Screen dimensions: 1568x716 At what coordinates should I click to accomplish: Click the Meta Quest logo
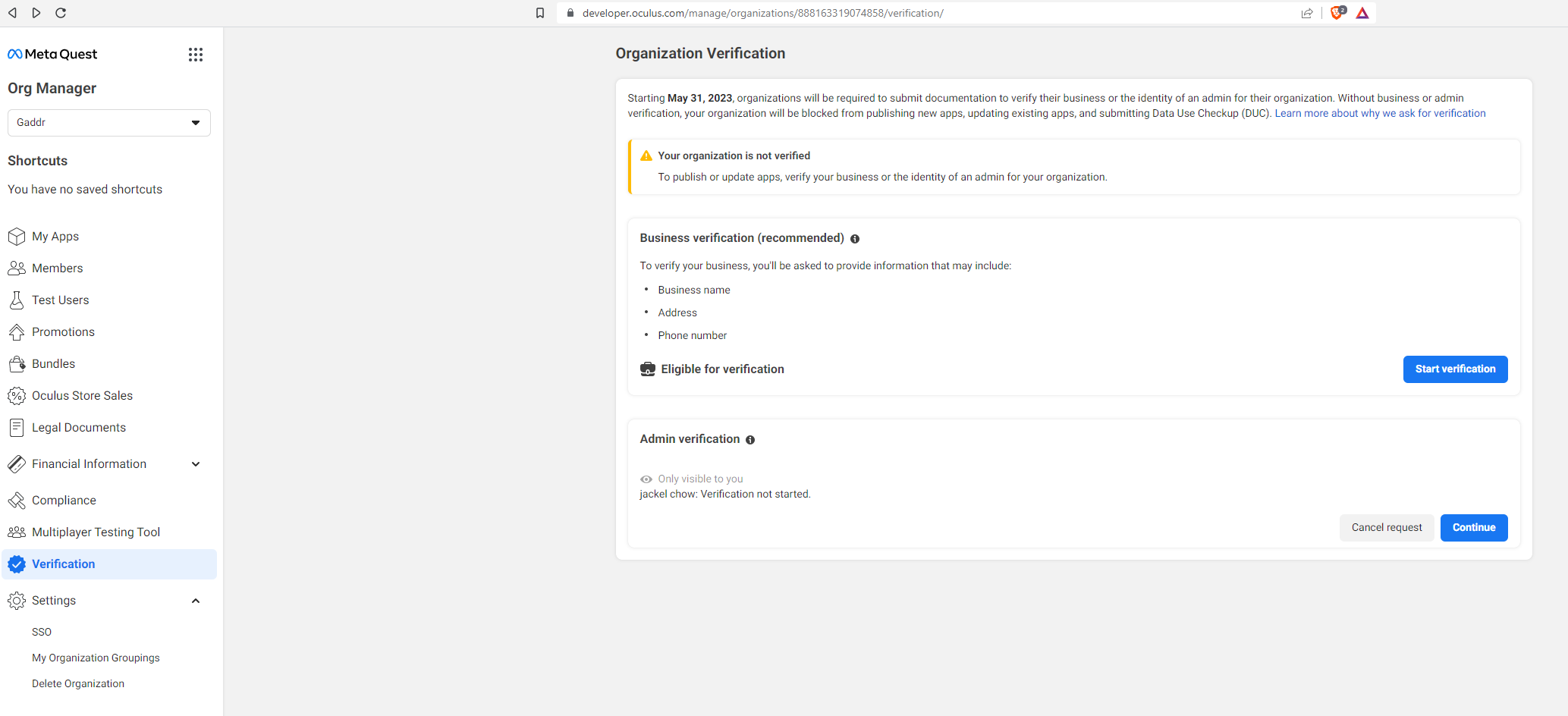(x=52, y=54)
